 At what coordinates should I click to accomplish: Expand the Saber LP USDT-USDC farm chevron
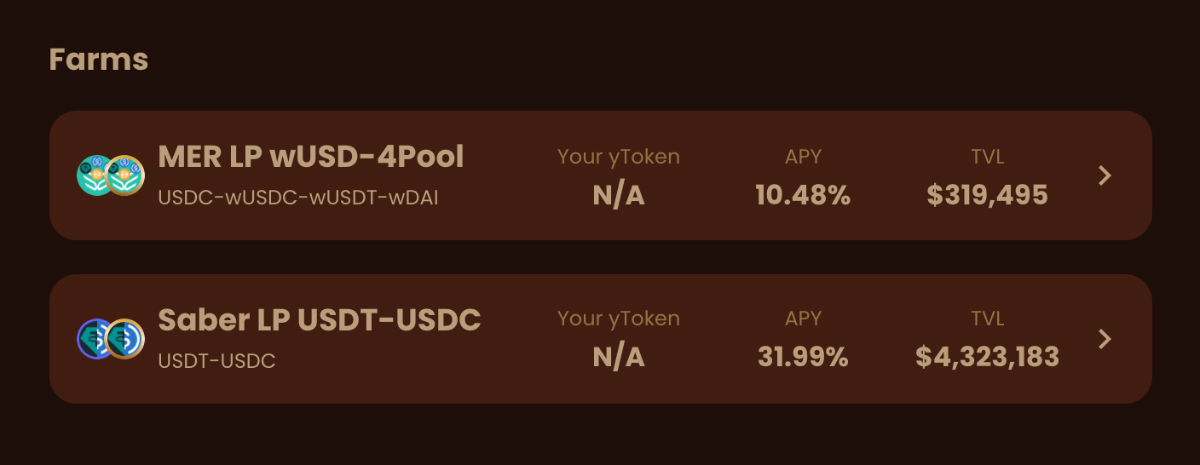point(1104,339)
